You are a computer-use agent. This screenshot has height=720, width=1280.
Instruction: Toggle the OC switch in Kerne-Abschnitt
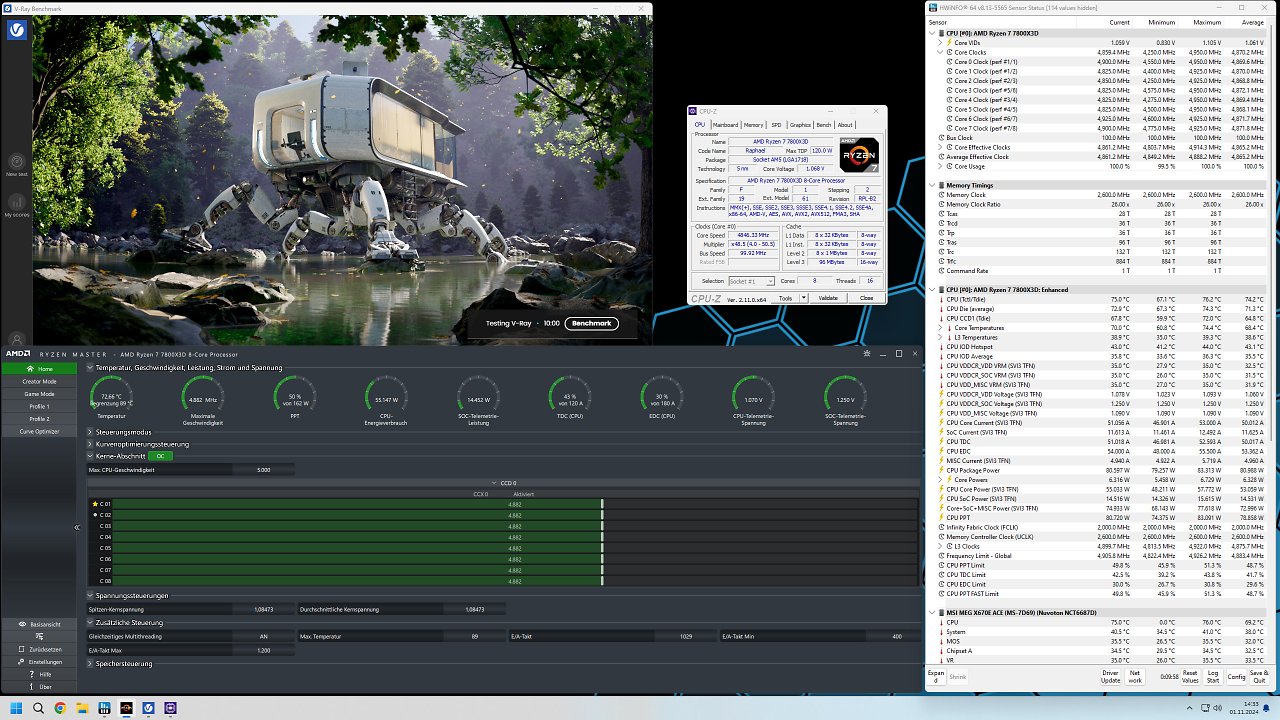(x=161, y=456)
